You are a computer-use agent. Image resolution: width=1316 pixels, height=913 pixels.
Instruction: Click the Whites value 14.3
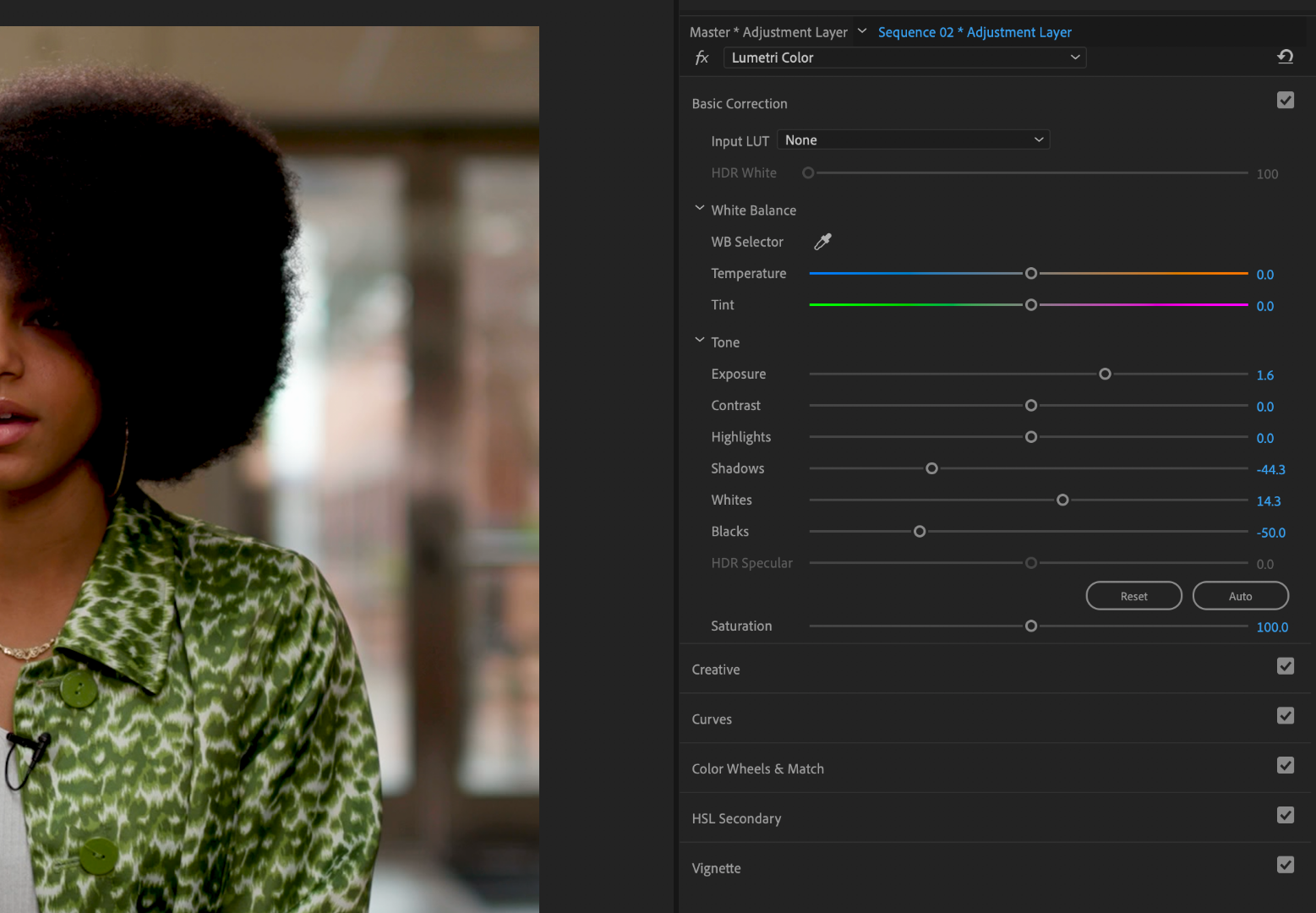[1268, 501]
